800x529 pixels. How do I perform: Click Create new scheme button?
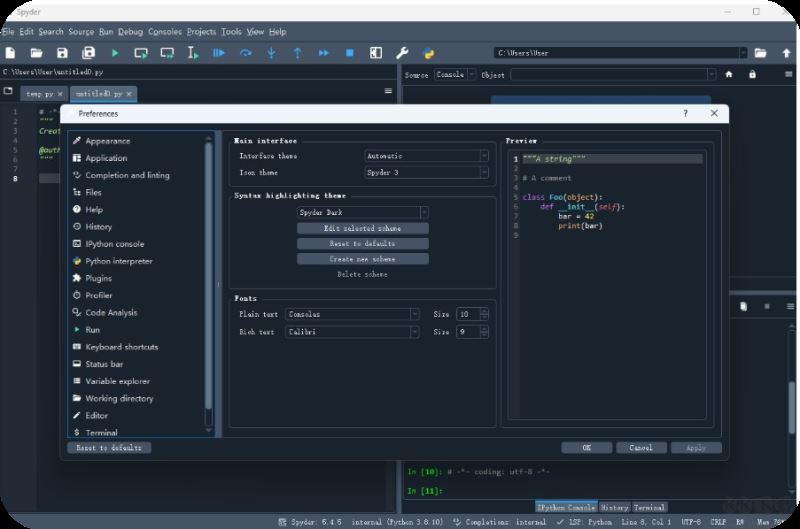[x=362, y=259]
